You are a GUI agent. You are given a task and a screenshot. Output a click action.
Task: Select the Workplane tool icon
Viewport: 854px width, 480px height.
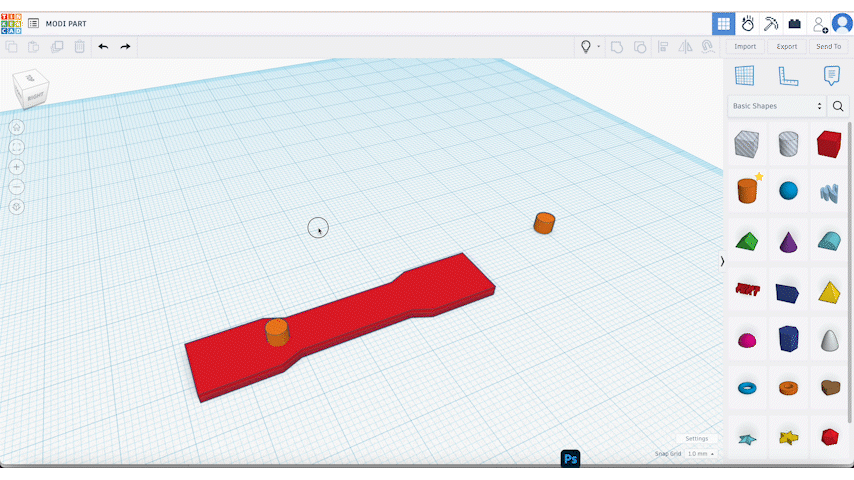tap(744, 76)
